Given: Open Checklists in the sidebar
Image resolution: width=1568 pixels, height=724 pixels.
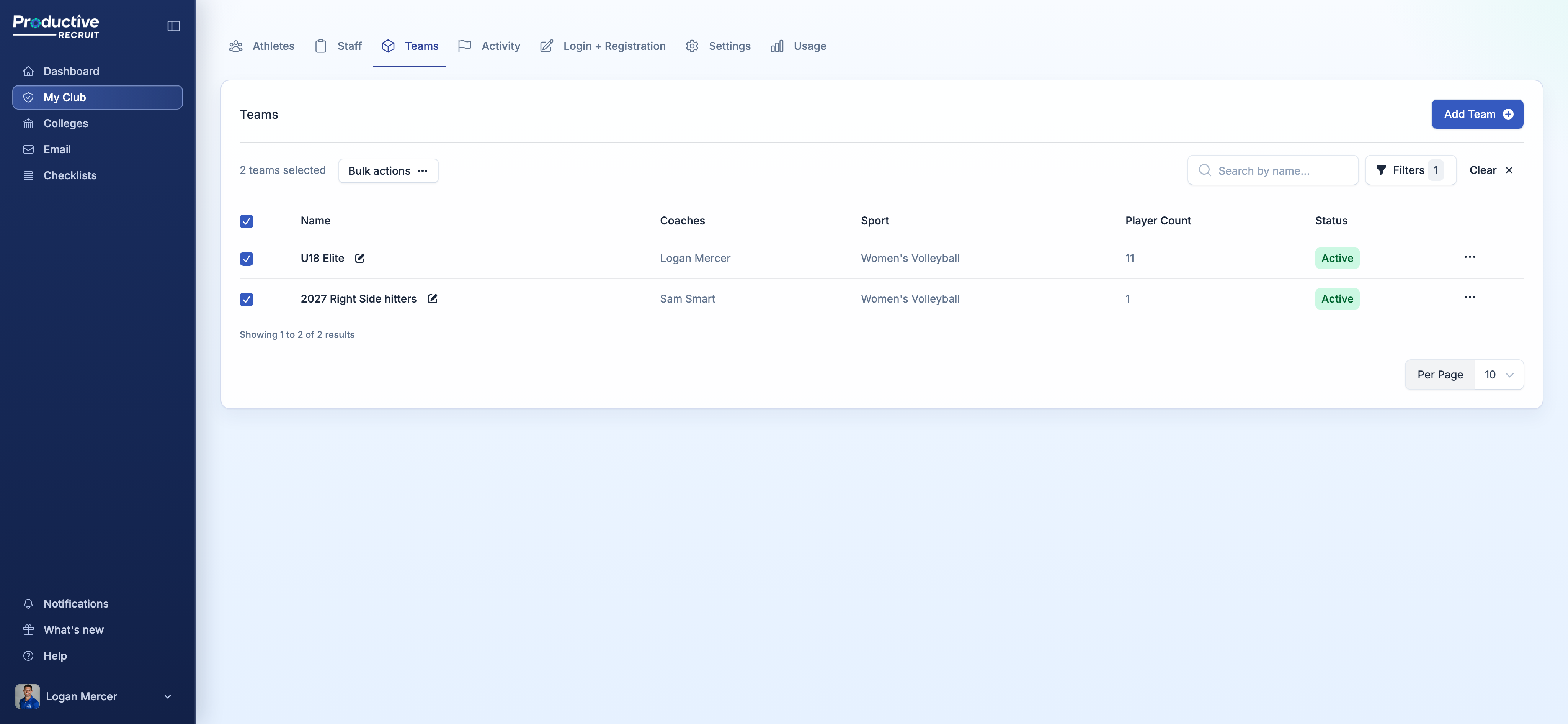Looking at the screenshot, I should point(97,175).
